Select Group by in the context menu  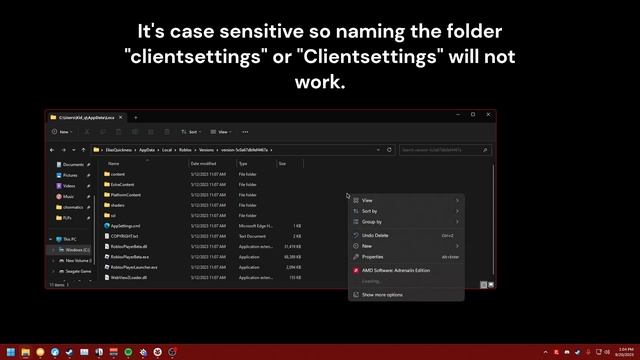click(x=406, y=222)
